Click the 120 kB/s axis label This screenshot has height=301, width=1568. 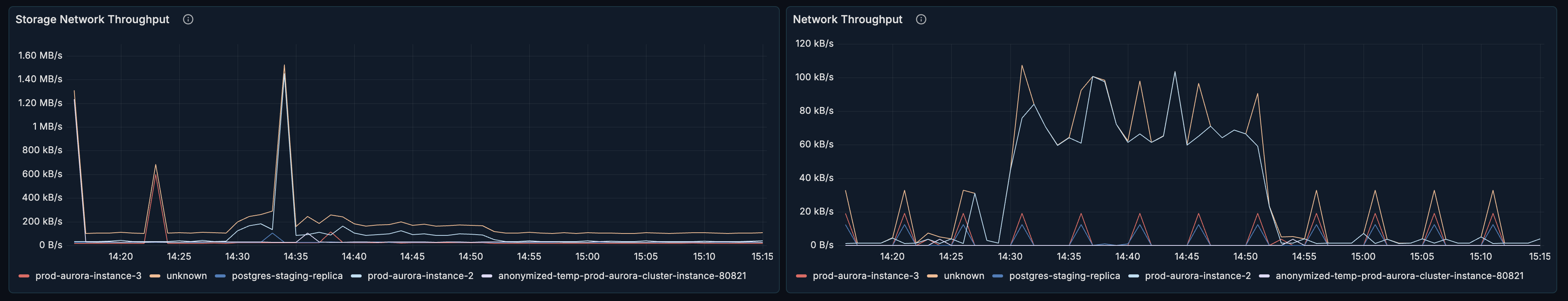815,44
